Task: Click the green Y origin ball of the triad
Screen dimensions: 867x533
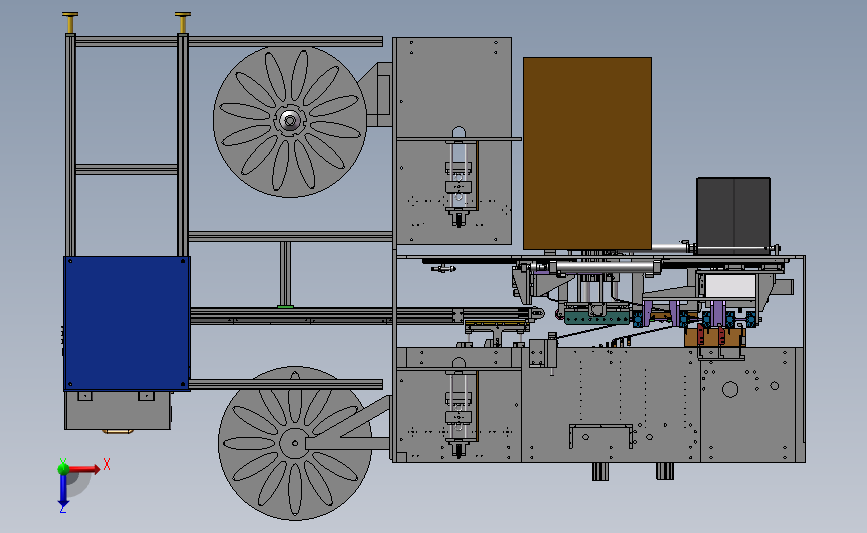Action: click(63, 469)
